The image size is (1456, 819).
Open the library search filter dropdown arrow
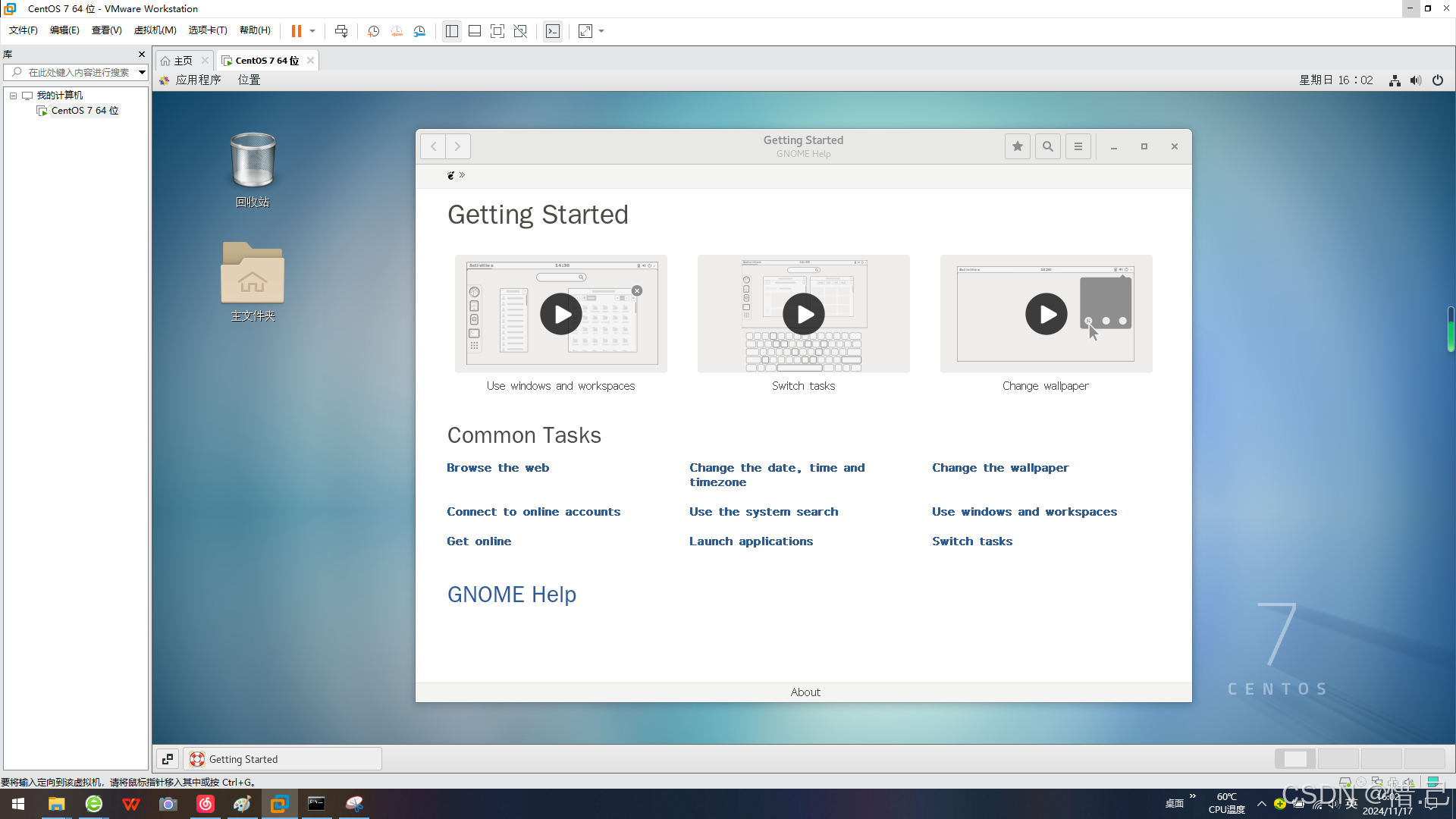coord(142,73)
